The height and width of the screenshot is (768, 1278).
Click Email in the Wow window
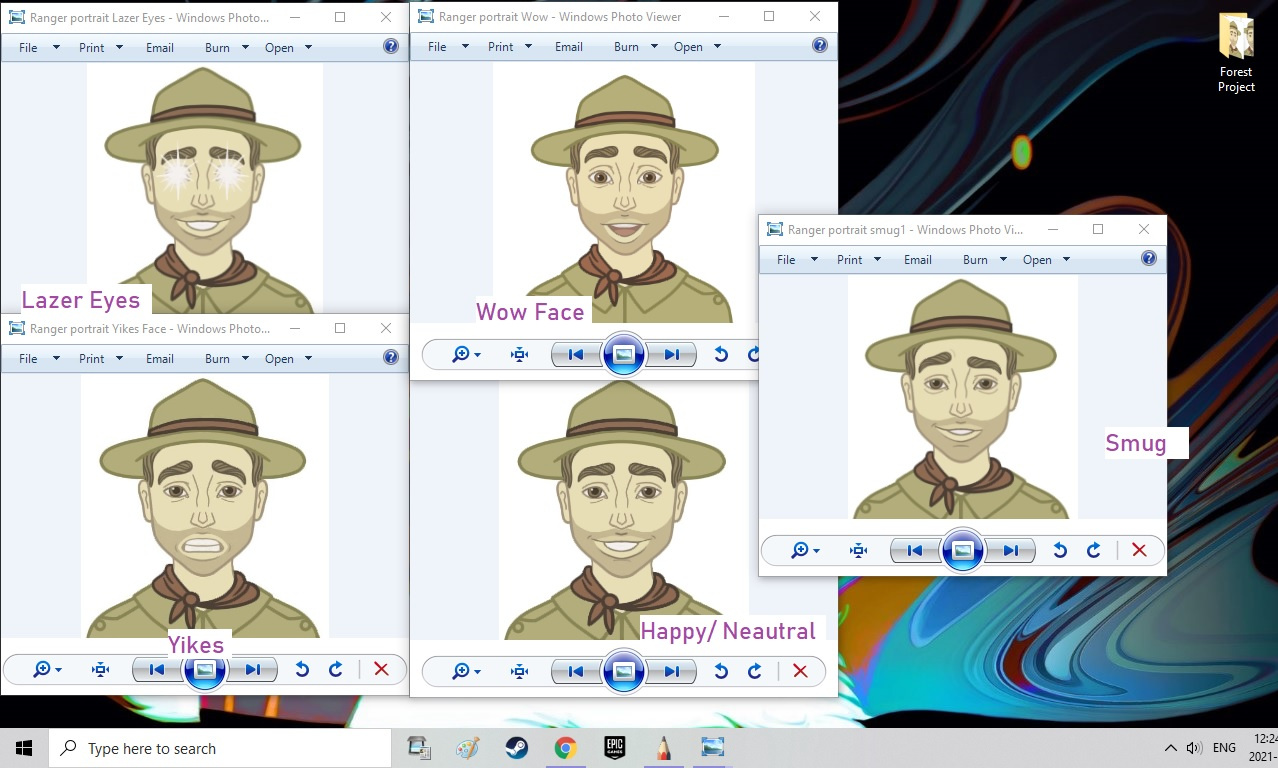pos(569,47)
